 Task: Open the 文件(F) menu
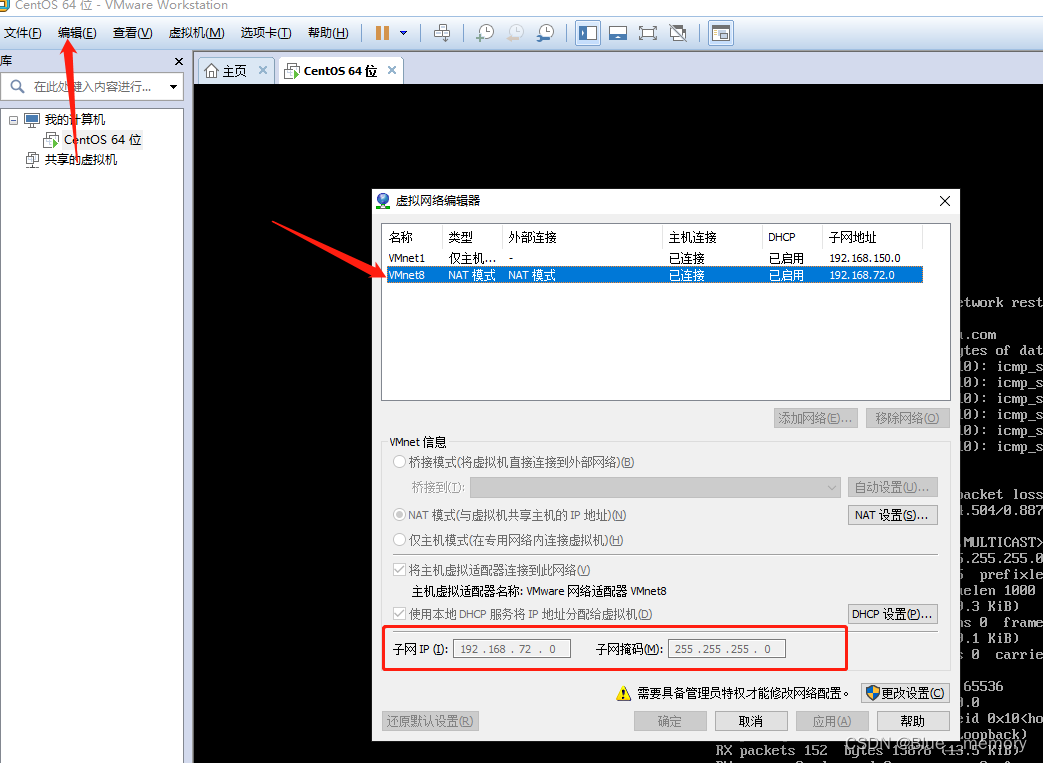point(23,33)
